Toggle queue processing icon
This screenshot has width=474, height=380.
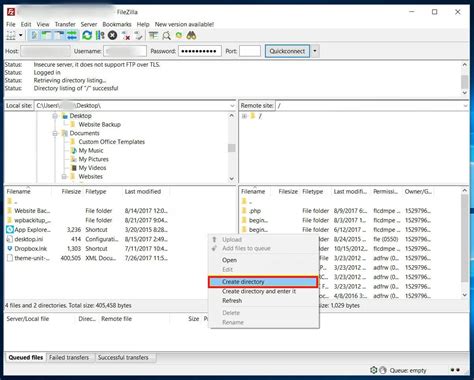100,35
